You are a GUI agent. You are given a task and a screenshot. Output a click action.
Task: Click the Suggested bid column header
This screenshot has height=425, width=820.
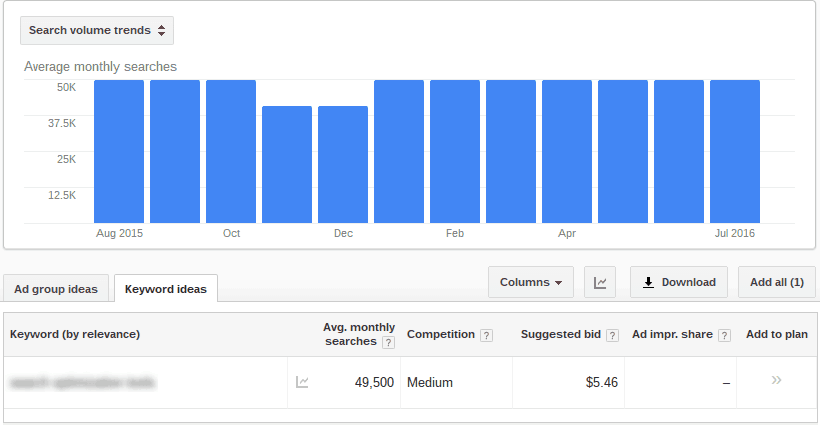point(562,334)
